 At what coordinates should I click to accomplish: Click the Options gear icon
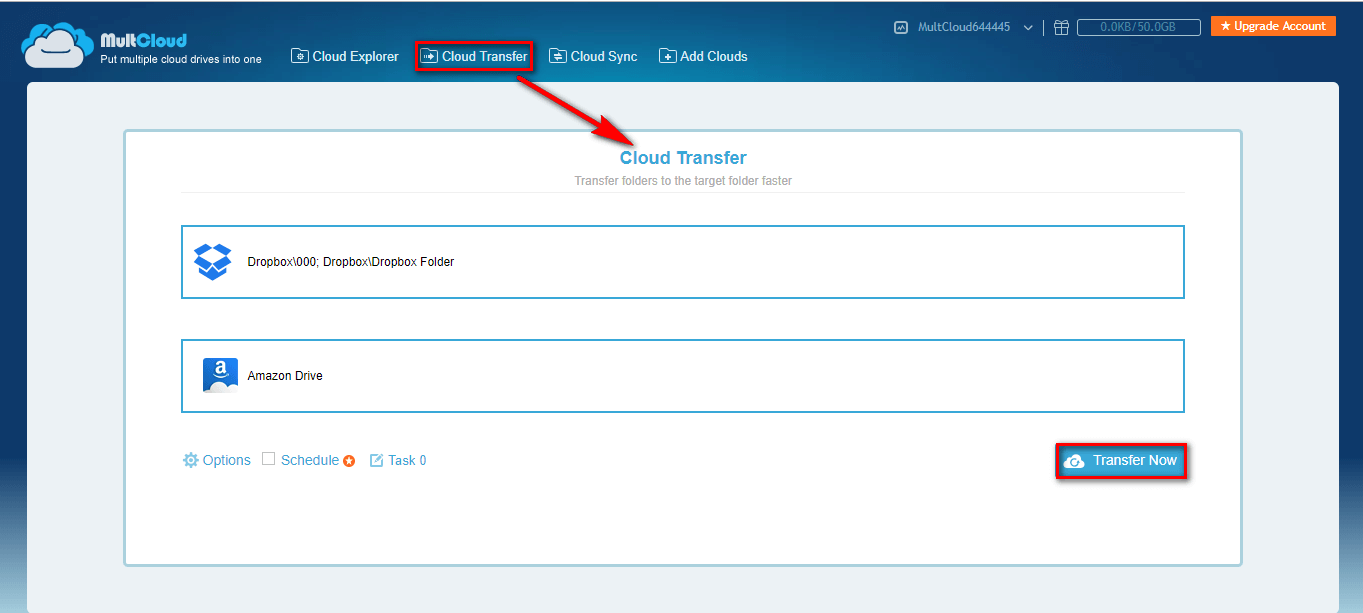tap(191, 460)
